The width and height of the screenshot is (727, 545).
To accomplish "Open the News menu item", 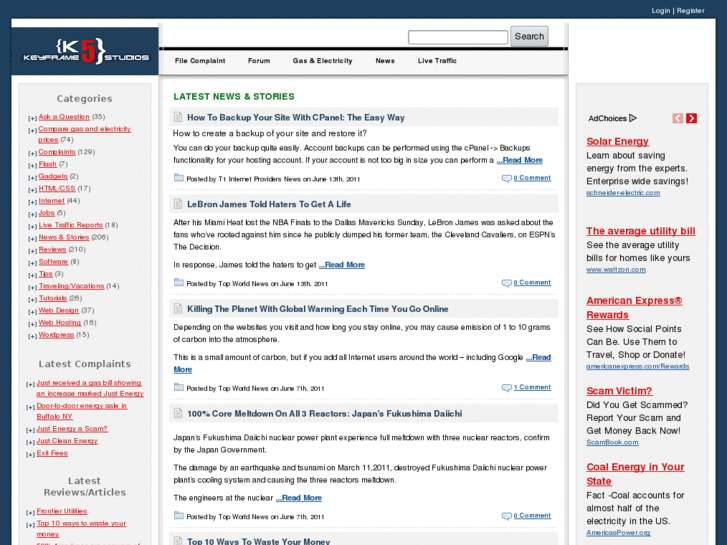I will tap(385, 61).
